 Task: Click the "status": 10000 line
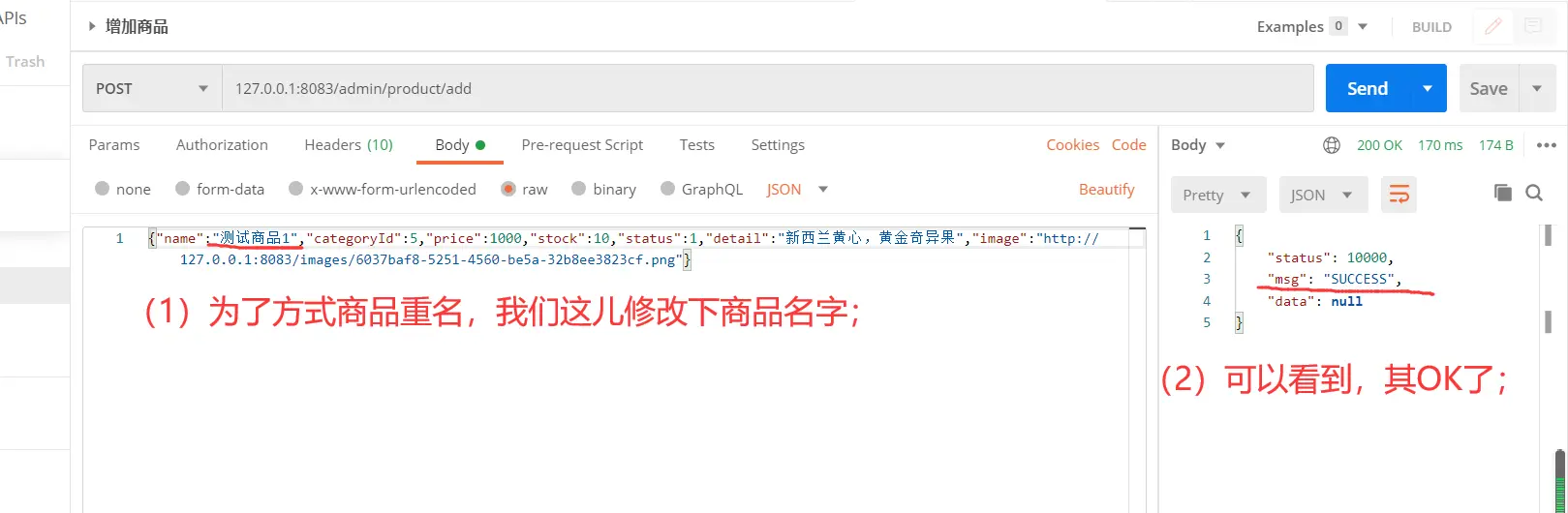point(1330,257)
